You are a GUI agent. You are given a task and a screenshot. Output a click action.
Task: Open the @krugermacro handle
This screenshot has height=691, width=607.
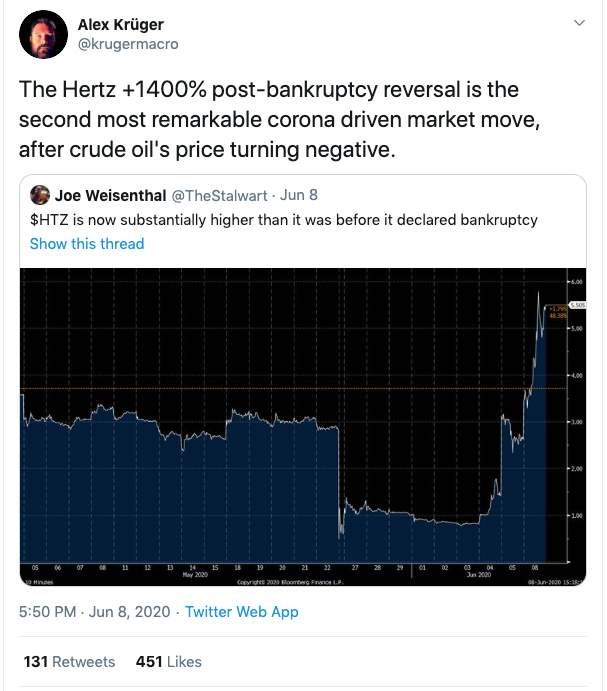click(x=128, y=44)
